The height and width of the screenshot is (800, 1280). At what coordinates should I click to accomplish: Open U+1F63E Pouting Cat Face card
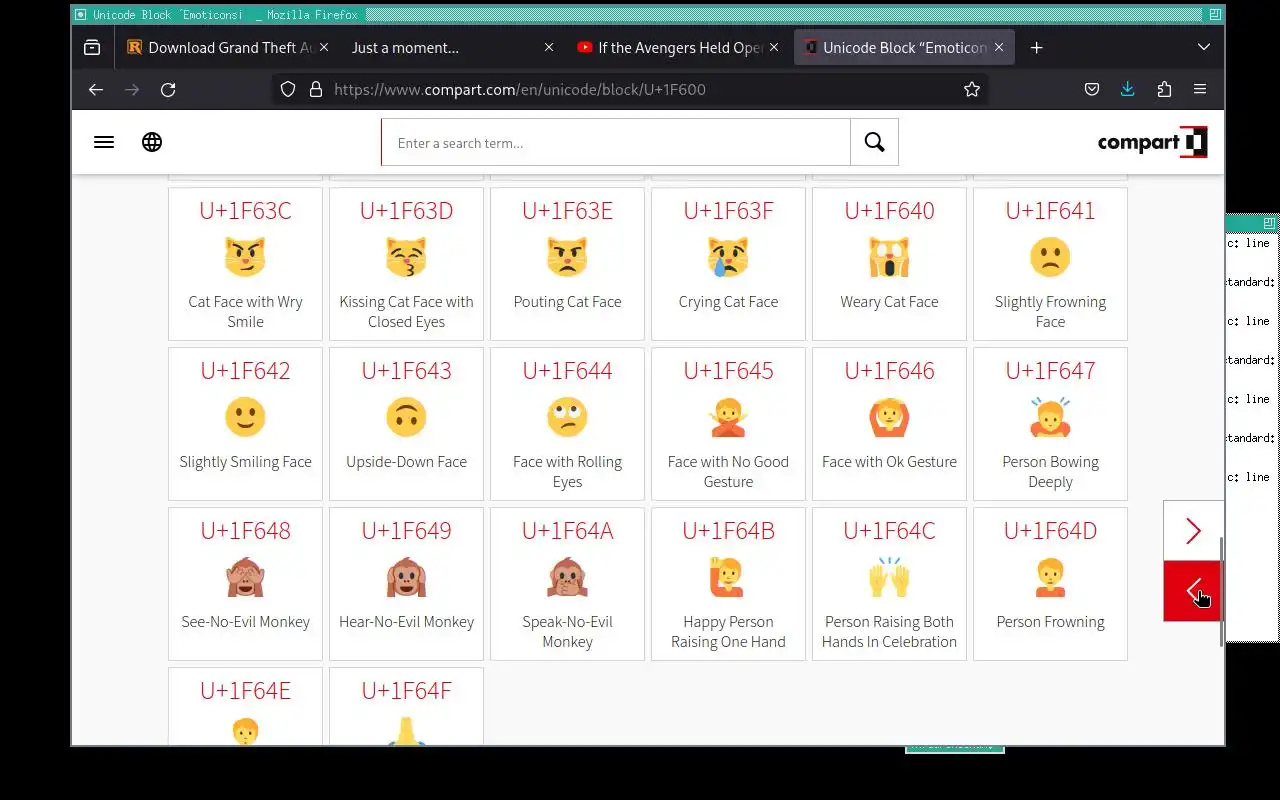567,264
